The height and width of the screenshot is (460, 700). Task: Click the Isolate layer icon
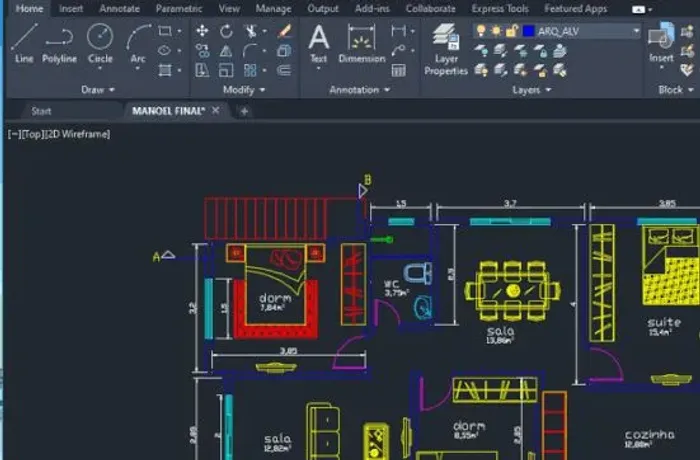(x=500, y=51)
